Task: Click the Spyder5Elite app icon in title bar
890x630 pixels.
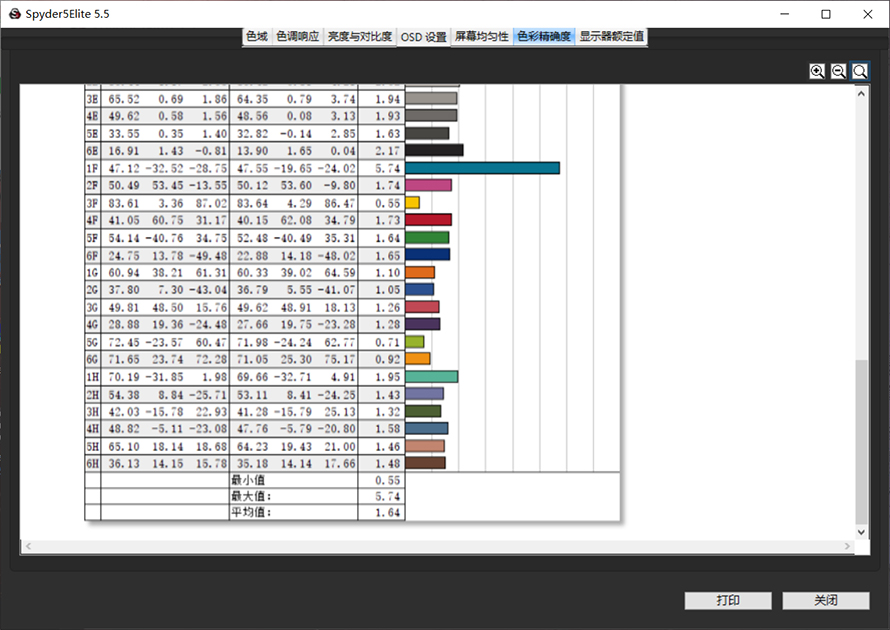Action: pyautogui.click(x=15, y=14)
